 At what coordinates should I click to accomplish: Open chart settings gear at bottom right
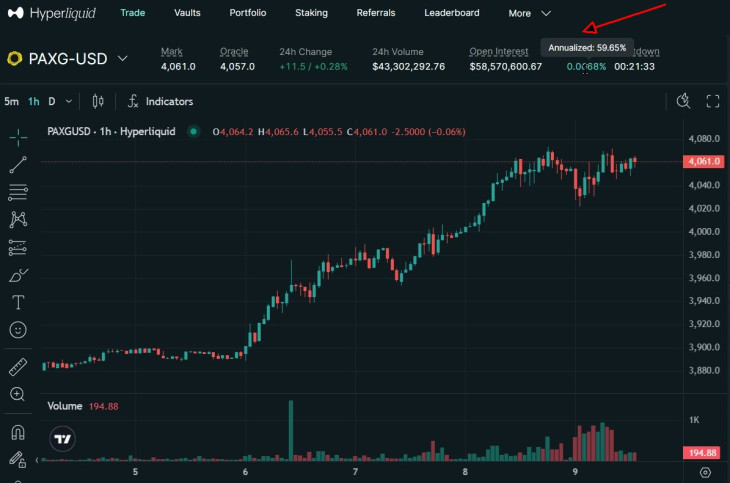(x=706, y=472)
